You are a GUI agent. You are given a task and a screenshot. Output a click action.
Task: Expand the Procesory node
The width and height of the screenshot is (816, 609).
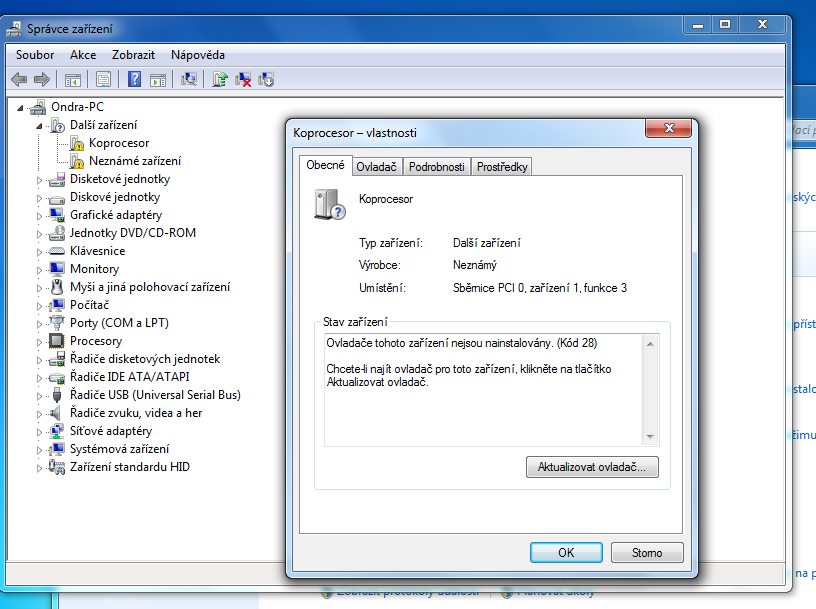click(39, 342)
